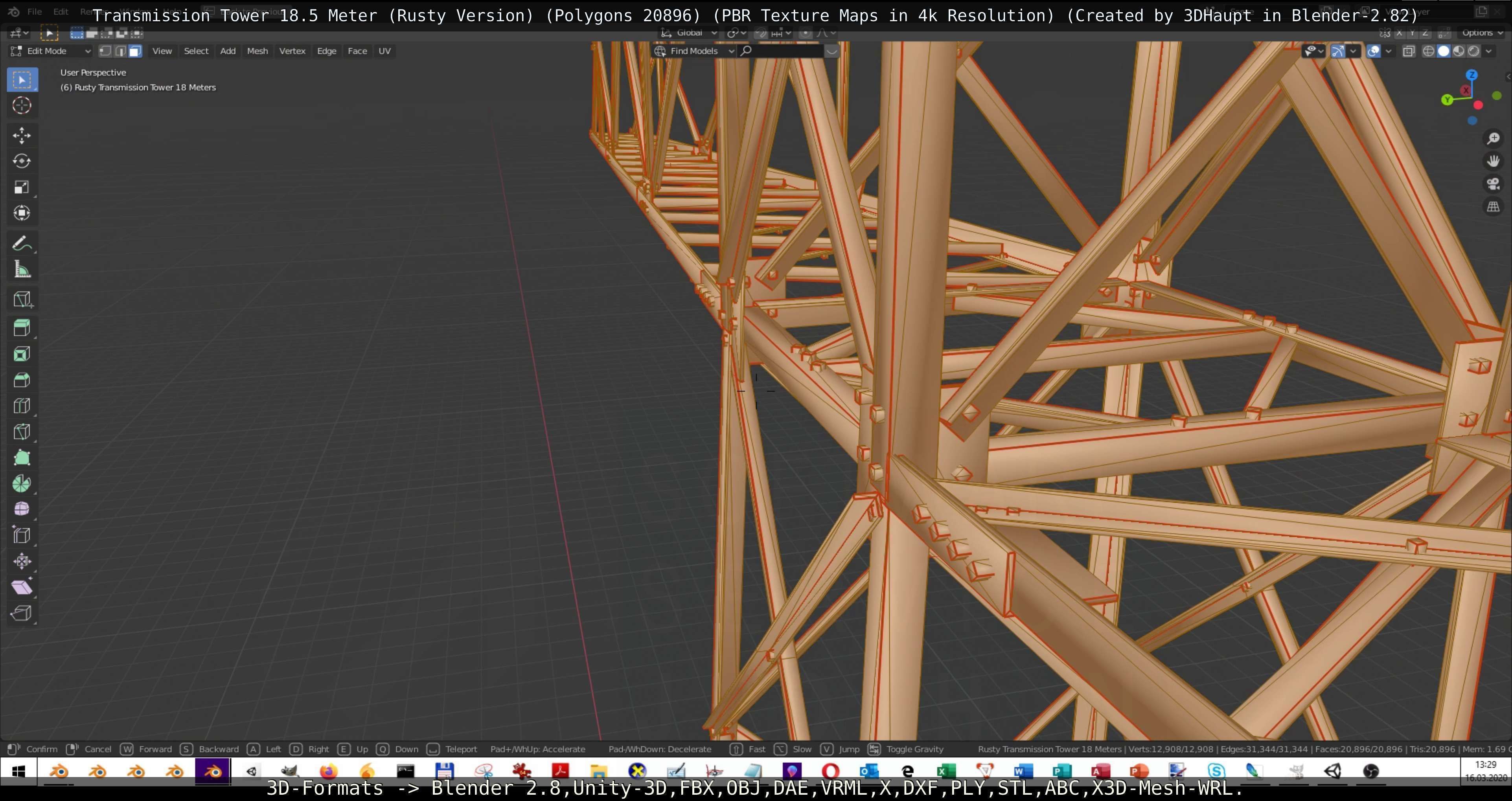This screenshot has width=1512, height=801.
Task: Switch perspective/orthographic grid icon
Action: coord(1493,207)
